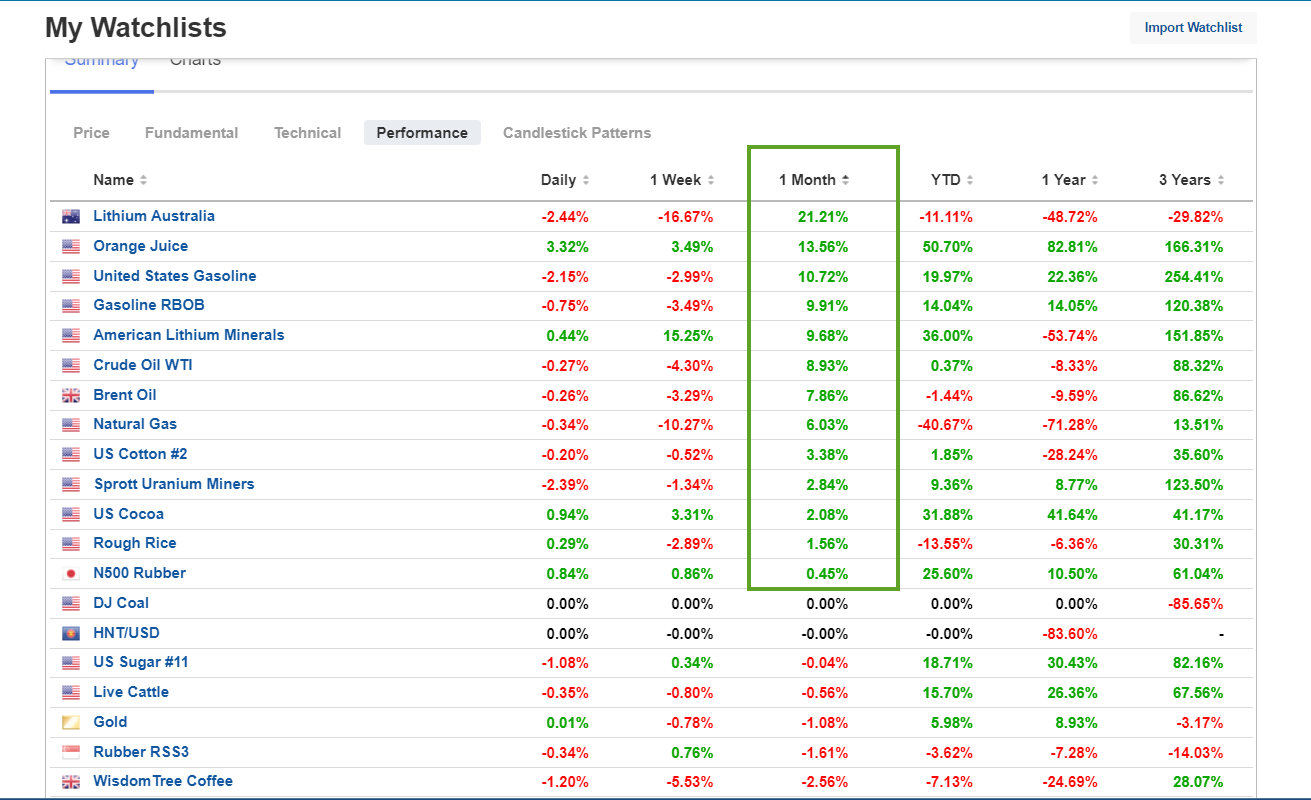Open the Brent Oil link
Viewport: 1311px width, 800px height.
125,395
